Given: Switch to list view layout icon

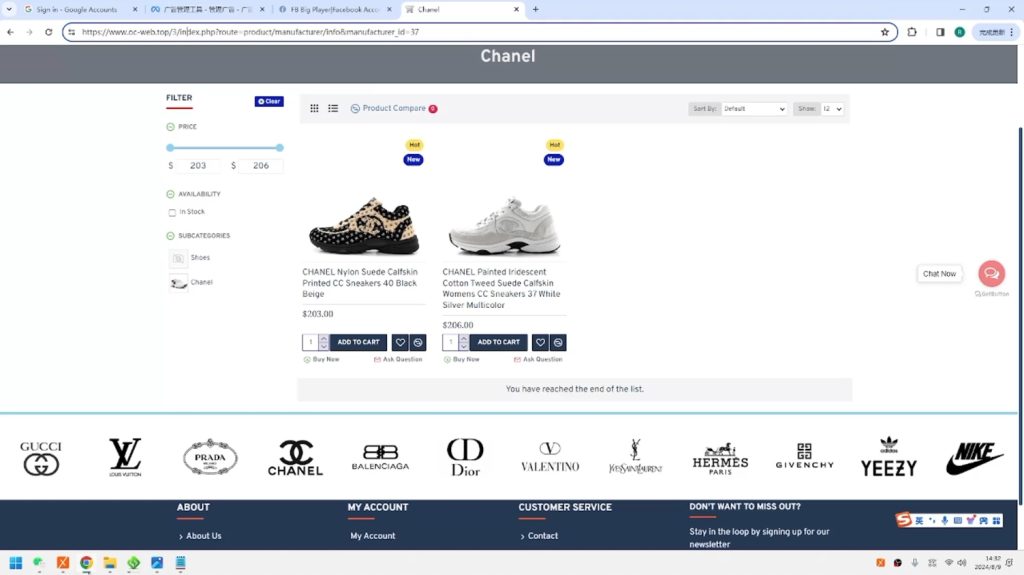Looking at the screenshot, I should click(333, 109).
